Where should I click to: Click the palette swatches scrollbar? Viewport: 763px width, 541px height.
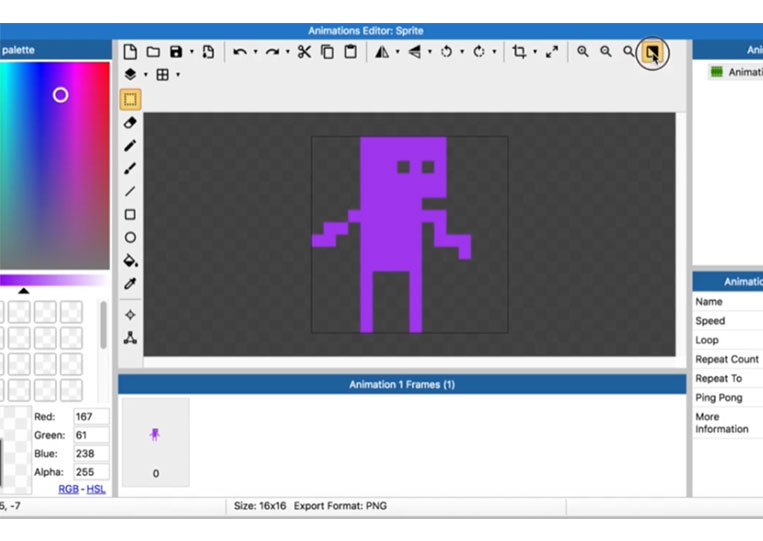coord(103,325)
